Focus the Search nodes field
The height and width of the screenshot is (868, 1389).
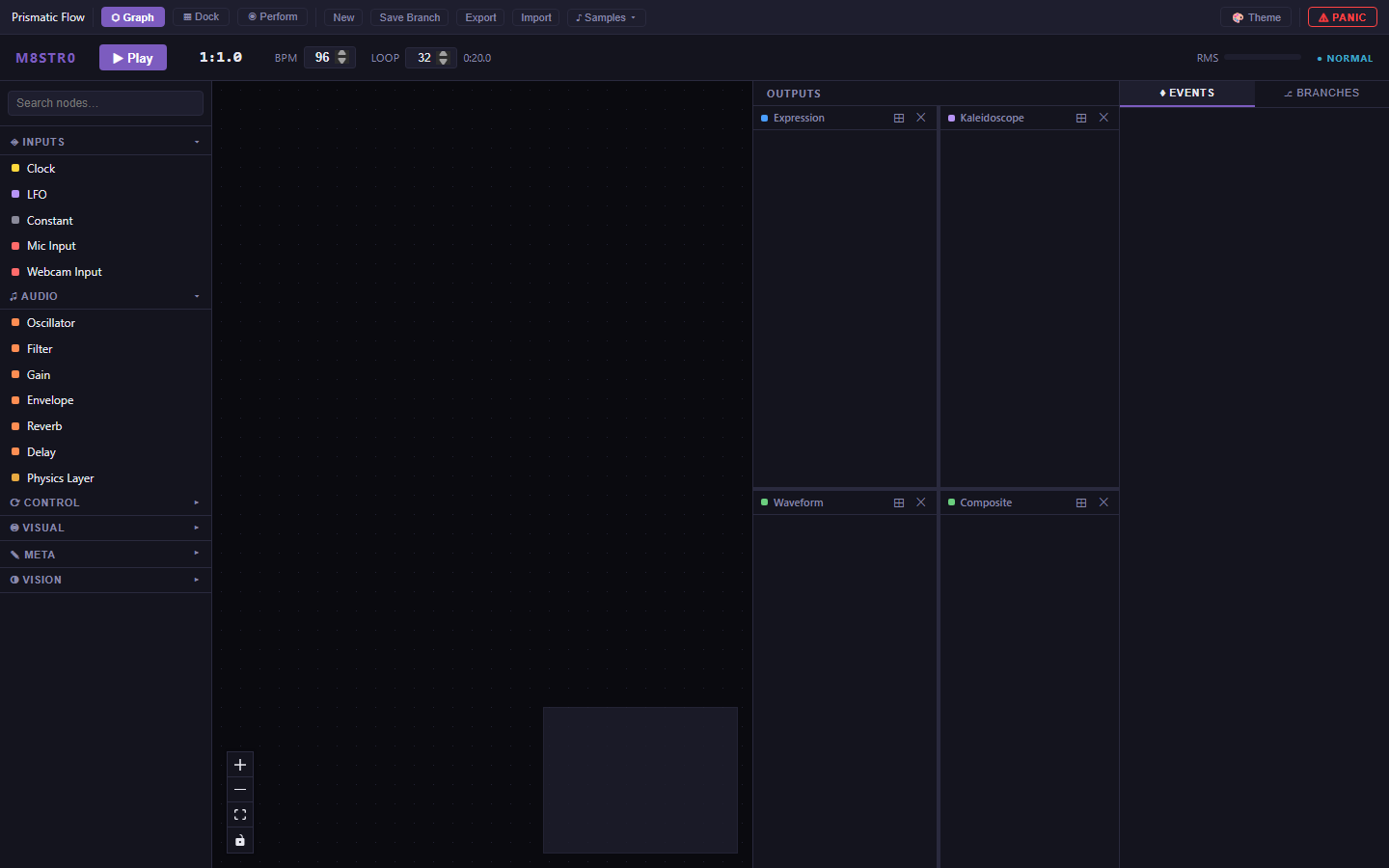(x=105, y=103)
